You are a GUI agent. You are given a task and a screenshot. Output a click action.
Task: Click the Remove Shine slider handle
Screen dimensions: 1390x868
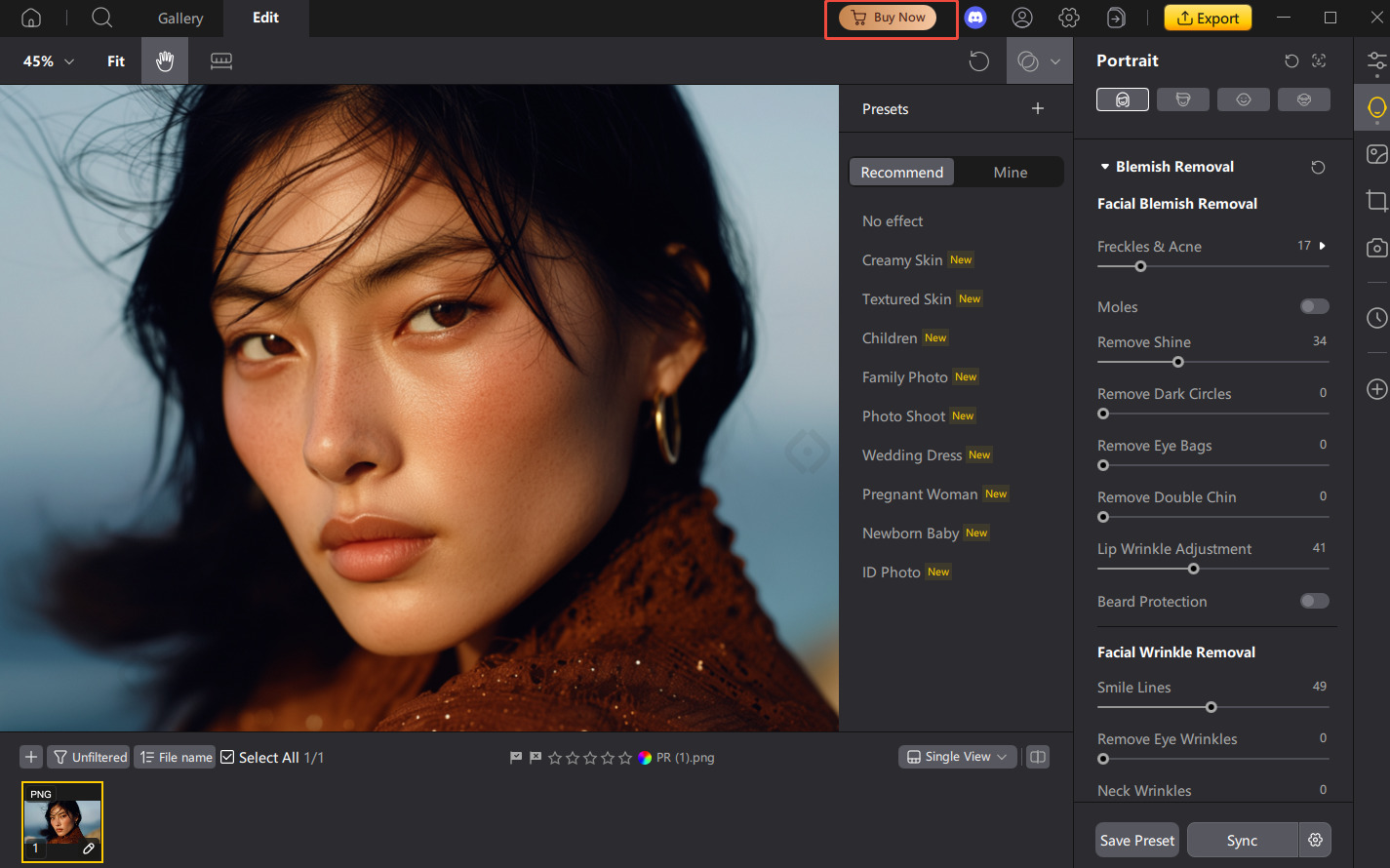(1177, 362)
